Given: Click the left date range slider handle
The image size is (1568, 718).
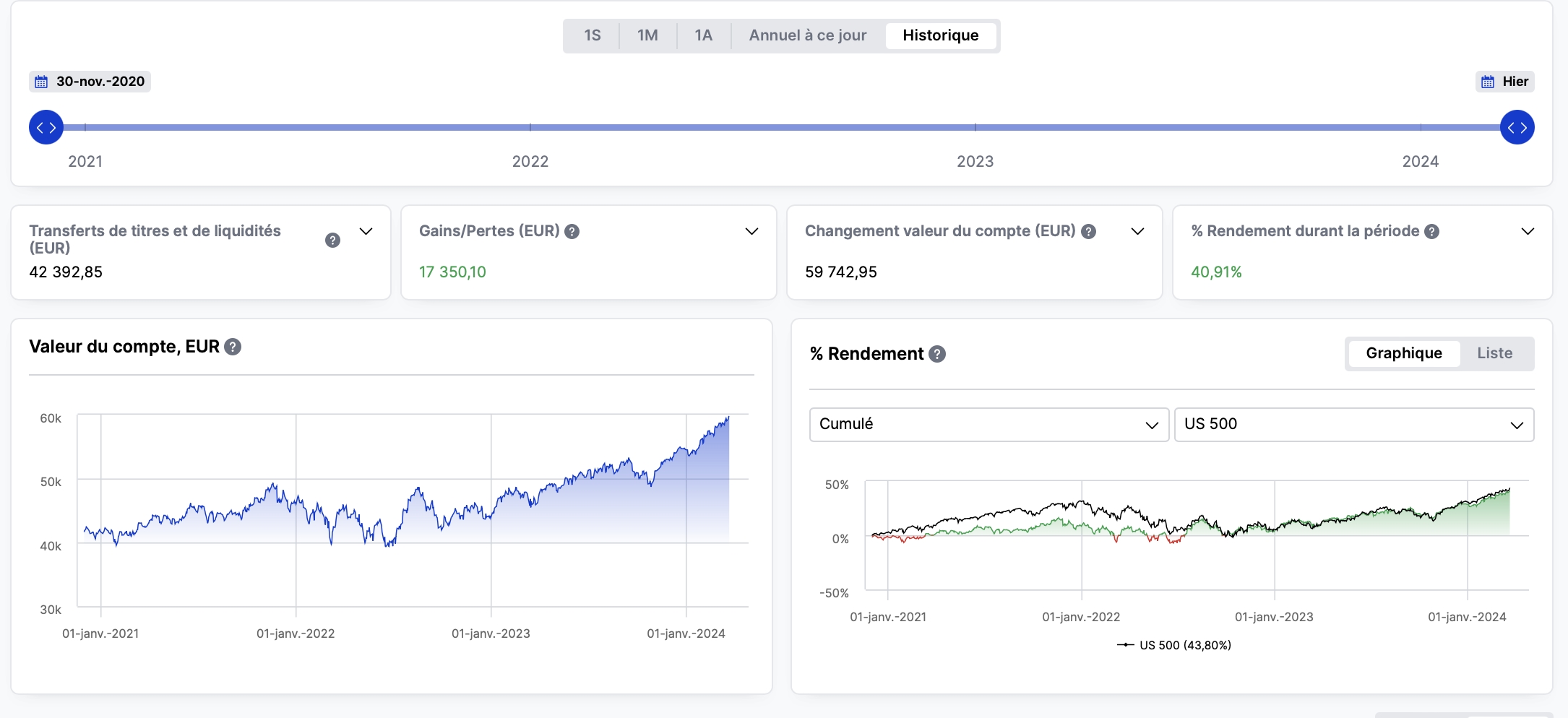Looking at the screenshot, I should coord(46,127).
